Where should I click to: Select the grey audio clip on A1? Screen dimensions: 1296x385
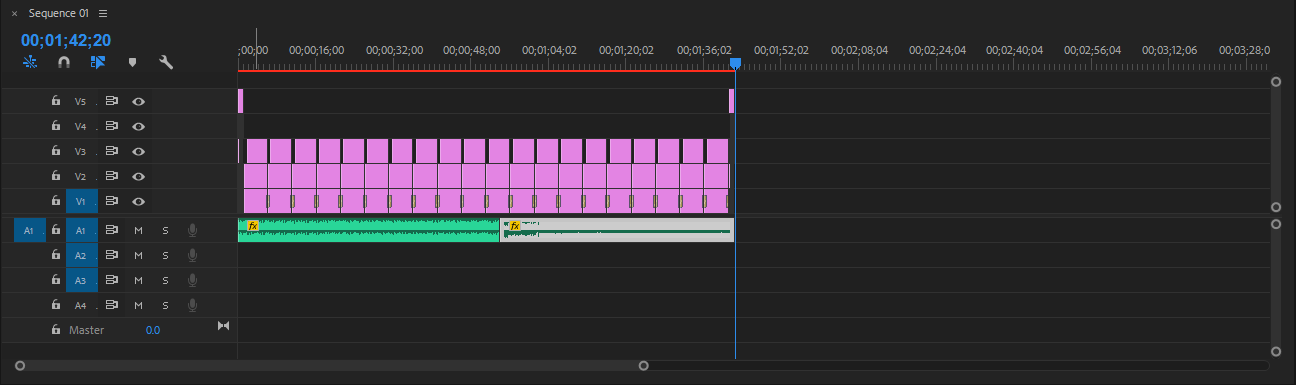(x=617, y=230)
